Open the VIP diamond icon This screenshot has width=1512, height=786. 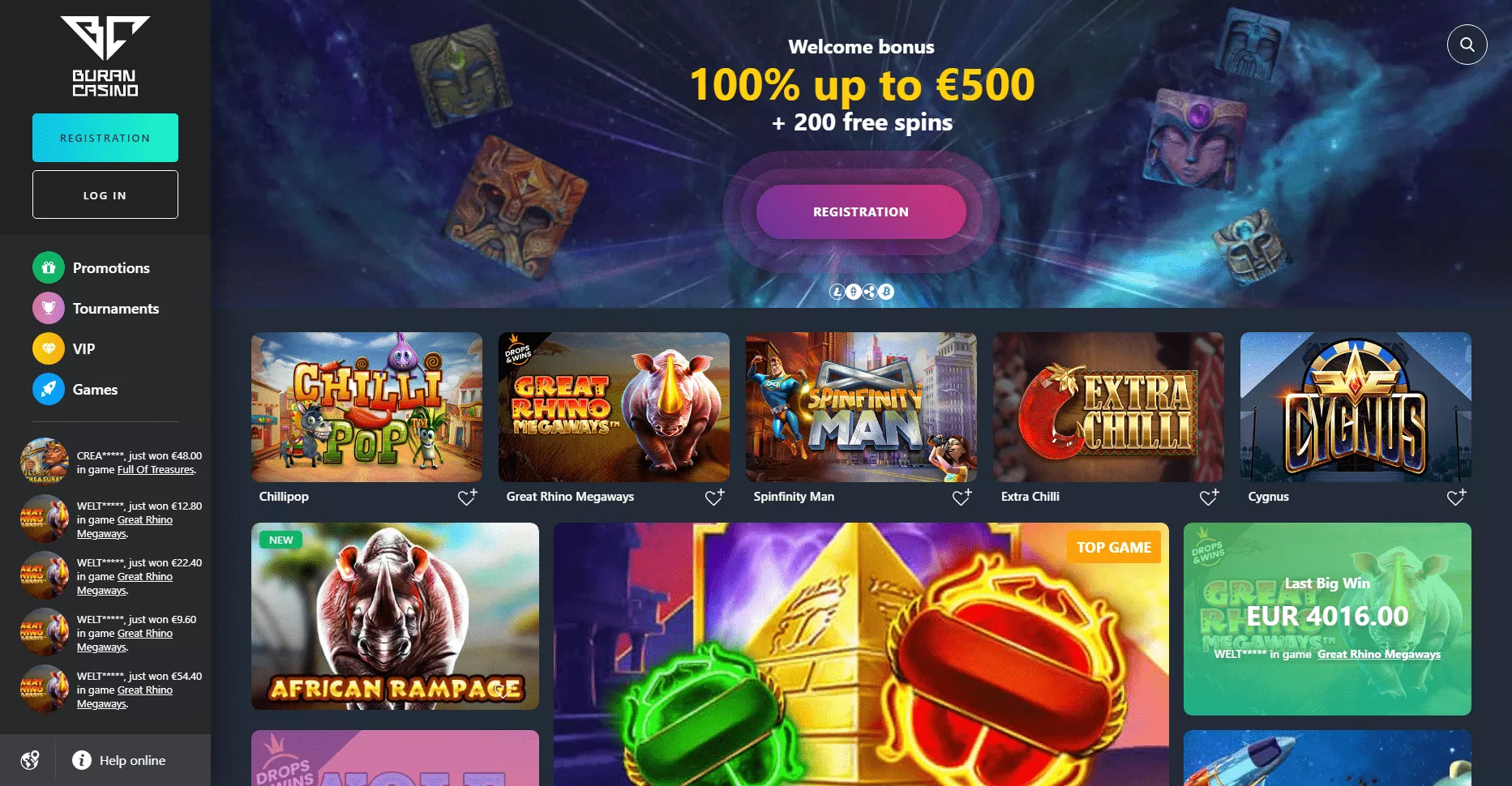pyautogui.click(x=49, y=348)
